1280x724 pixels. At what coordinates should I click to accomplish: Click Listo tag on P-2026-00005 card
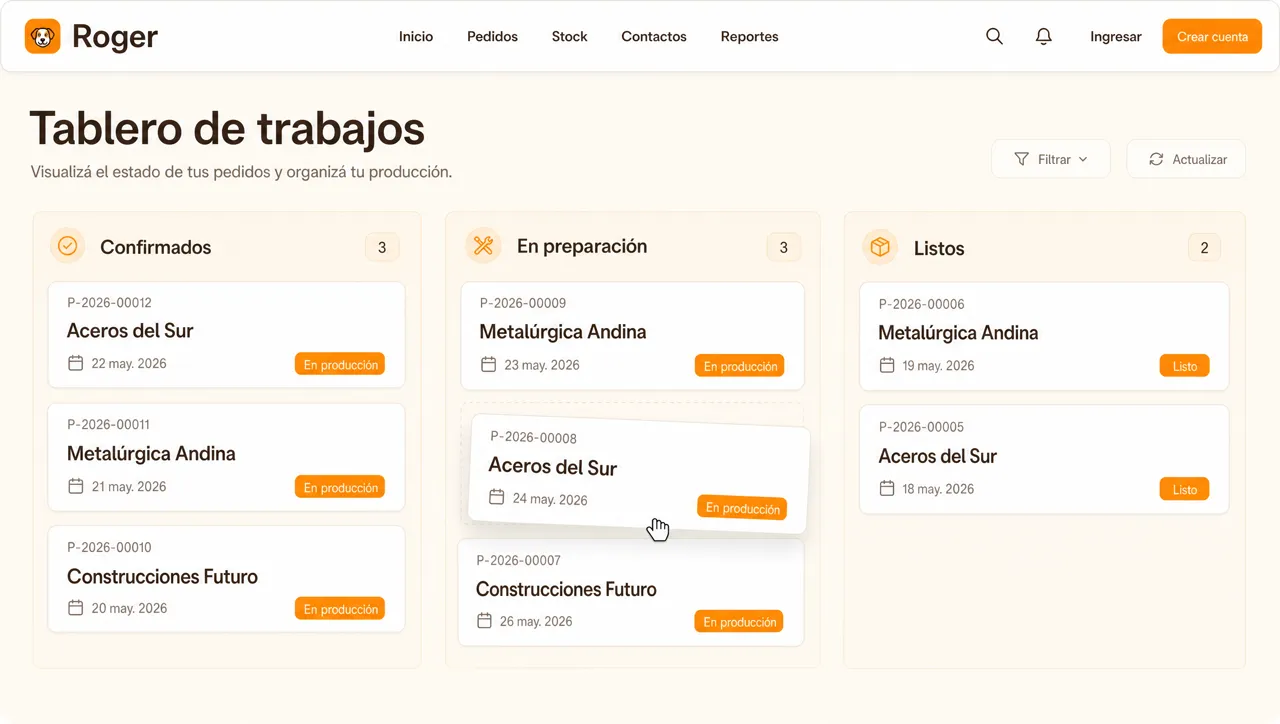pyautogui.click(x=1185, y=489)
